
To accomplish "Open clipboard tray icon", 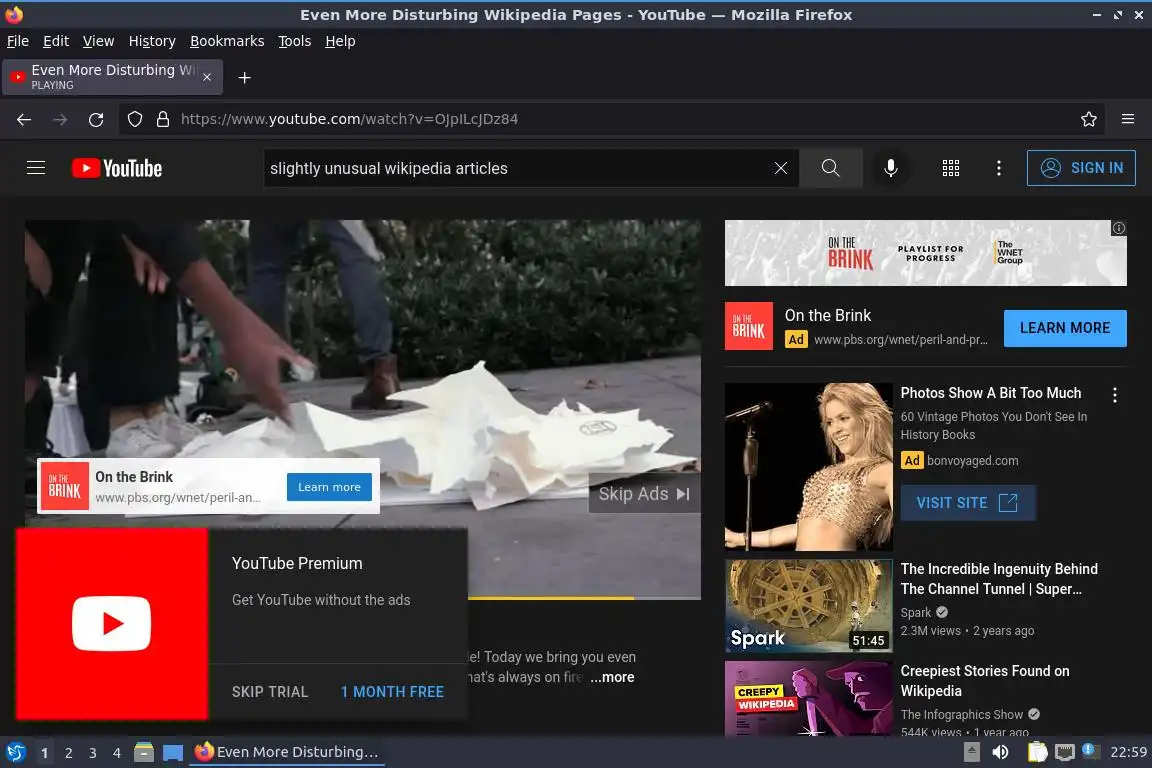I will coord(1037,752).
